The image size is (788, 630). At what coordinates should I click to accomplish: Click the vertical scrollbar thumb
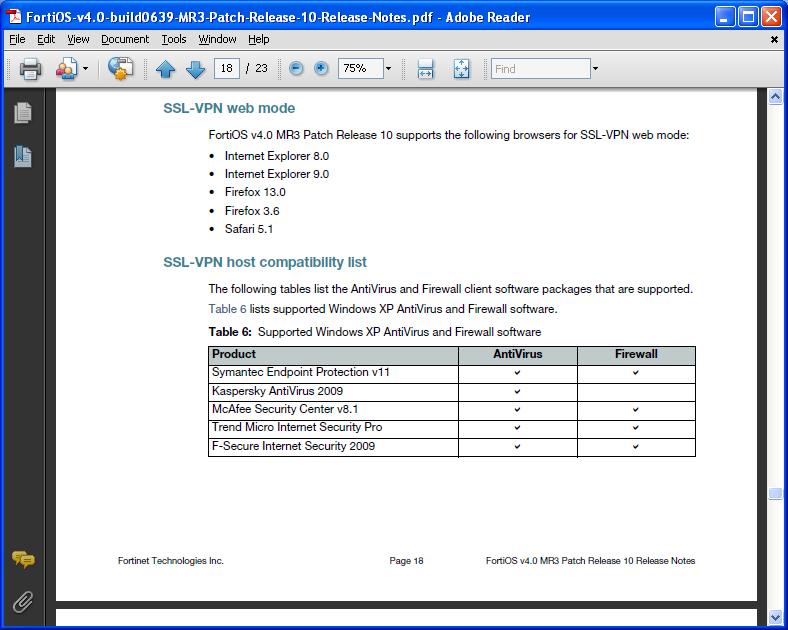(x=775, y=493)
